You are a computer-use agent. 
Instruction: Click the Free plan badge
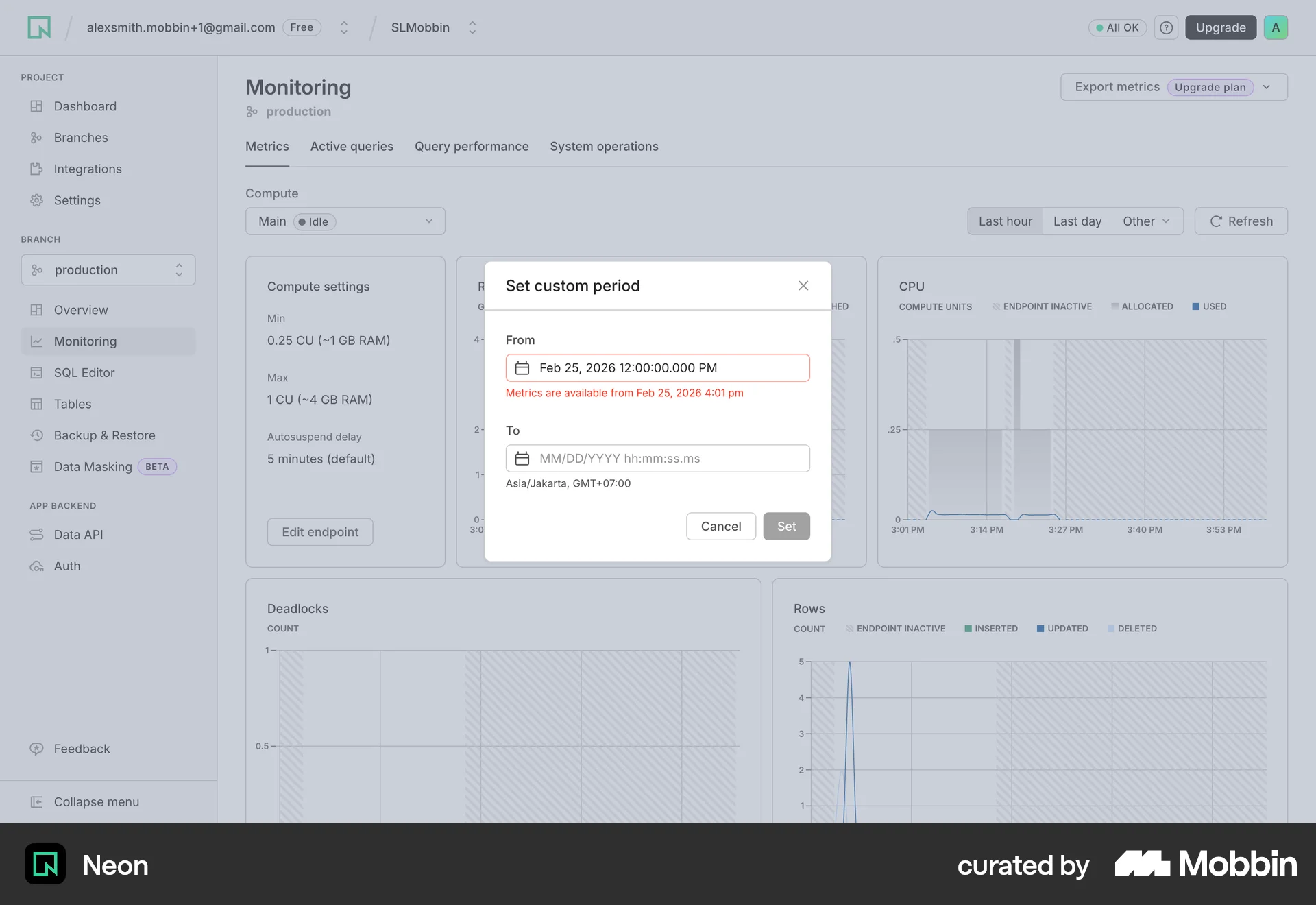click(302, 27)
